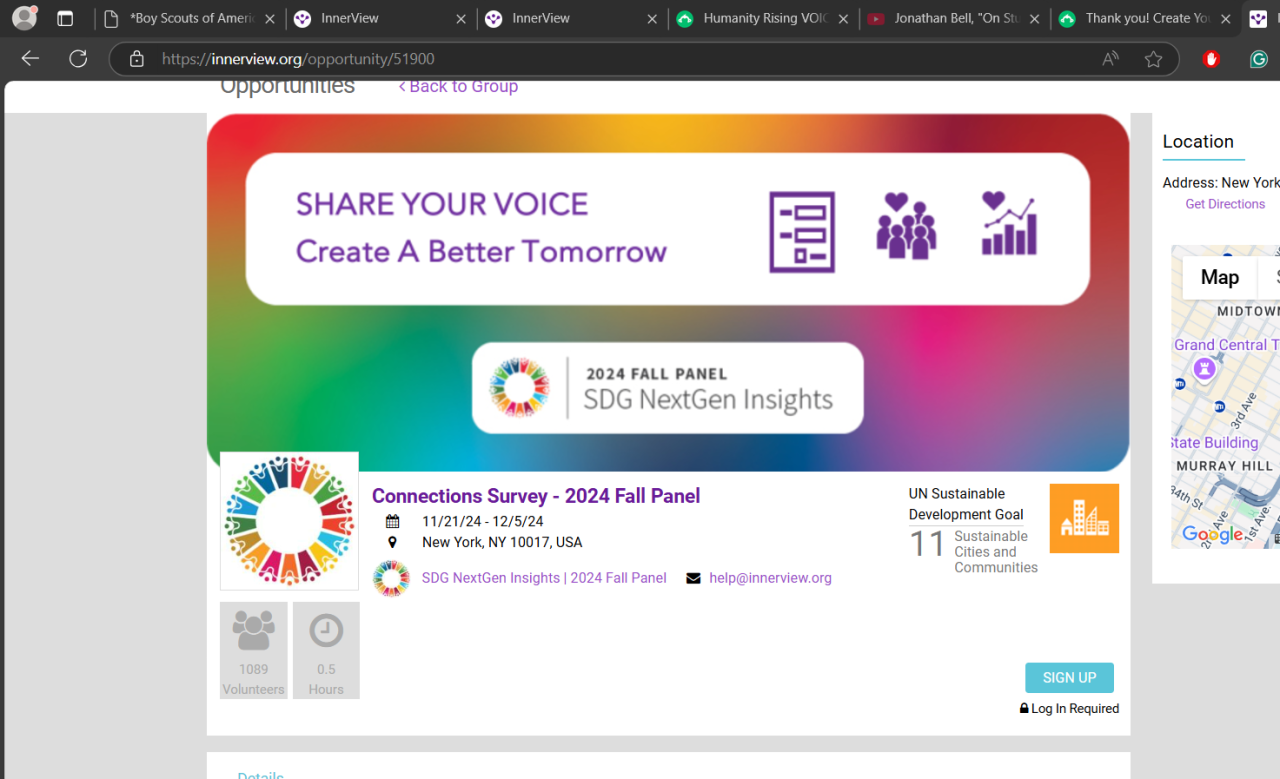This screenshot has height=779, width=1280.
Task: View site information via the lock icon
Action: (x=137, y=59)
